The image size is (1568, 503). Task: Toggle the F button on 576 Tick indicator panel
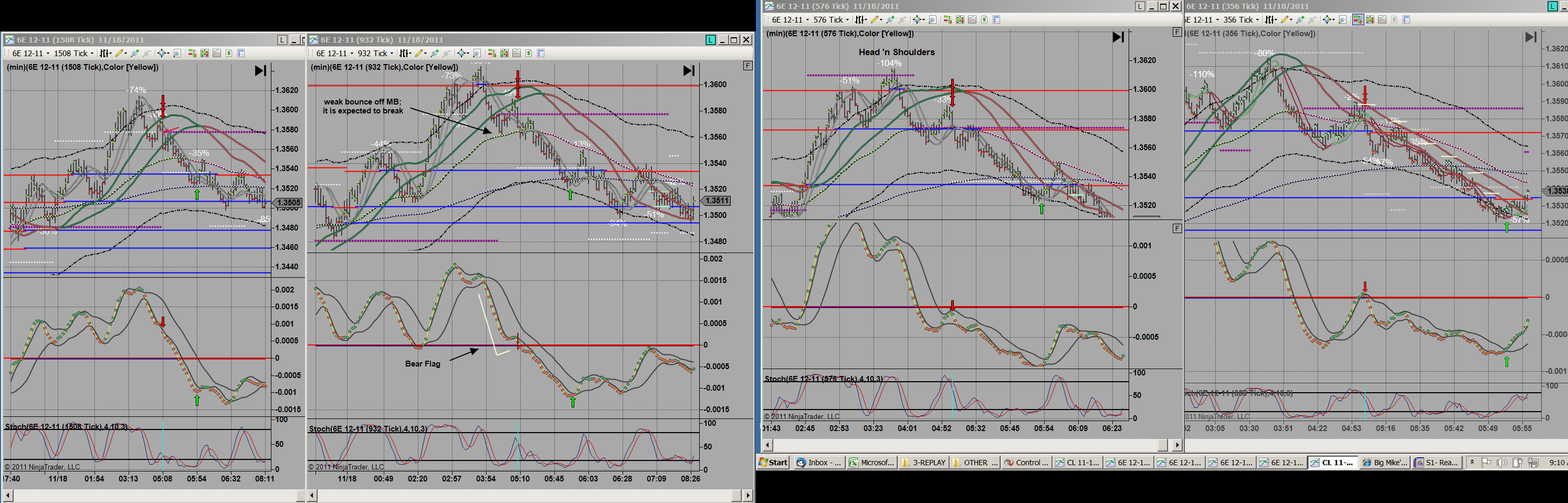pos(1177,228)
